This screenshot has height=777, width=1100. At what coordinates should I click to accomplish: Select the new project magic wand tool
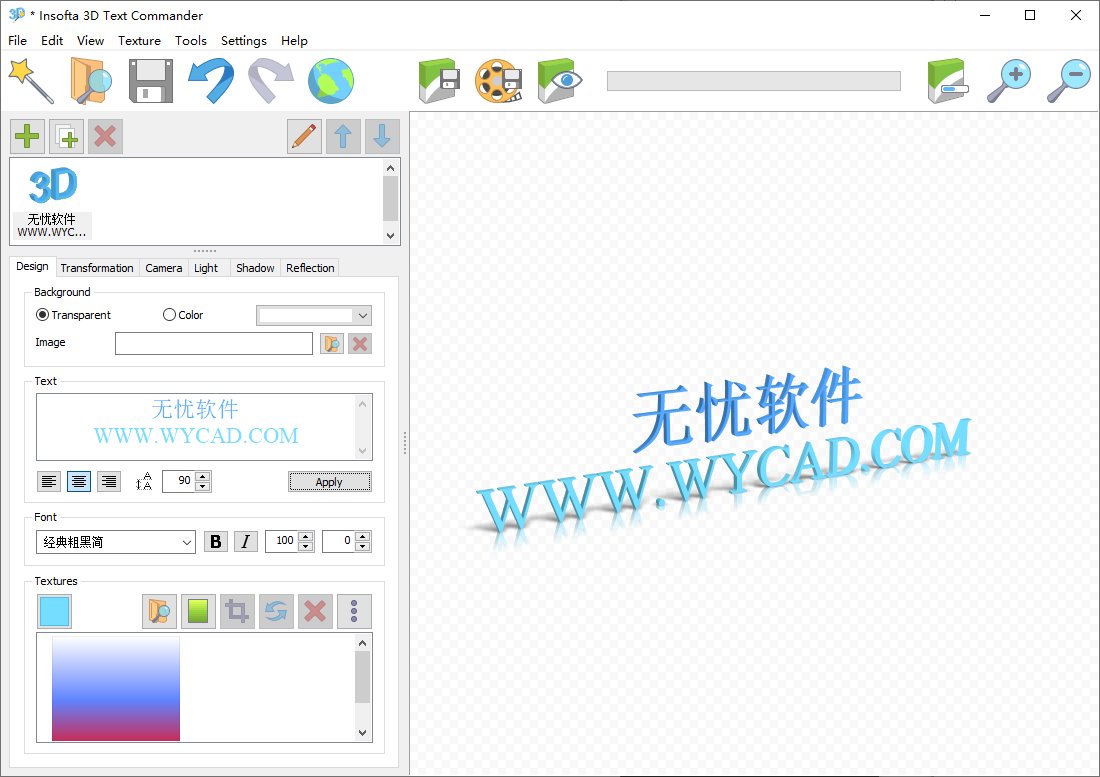point(31,81)
